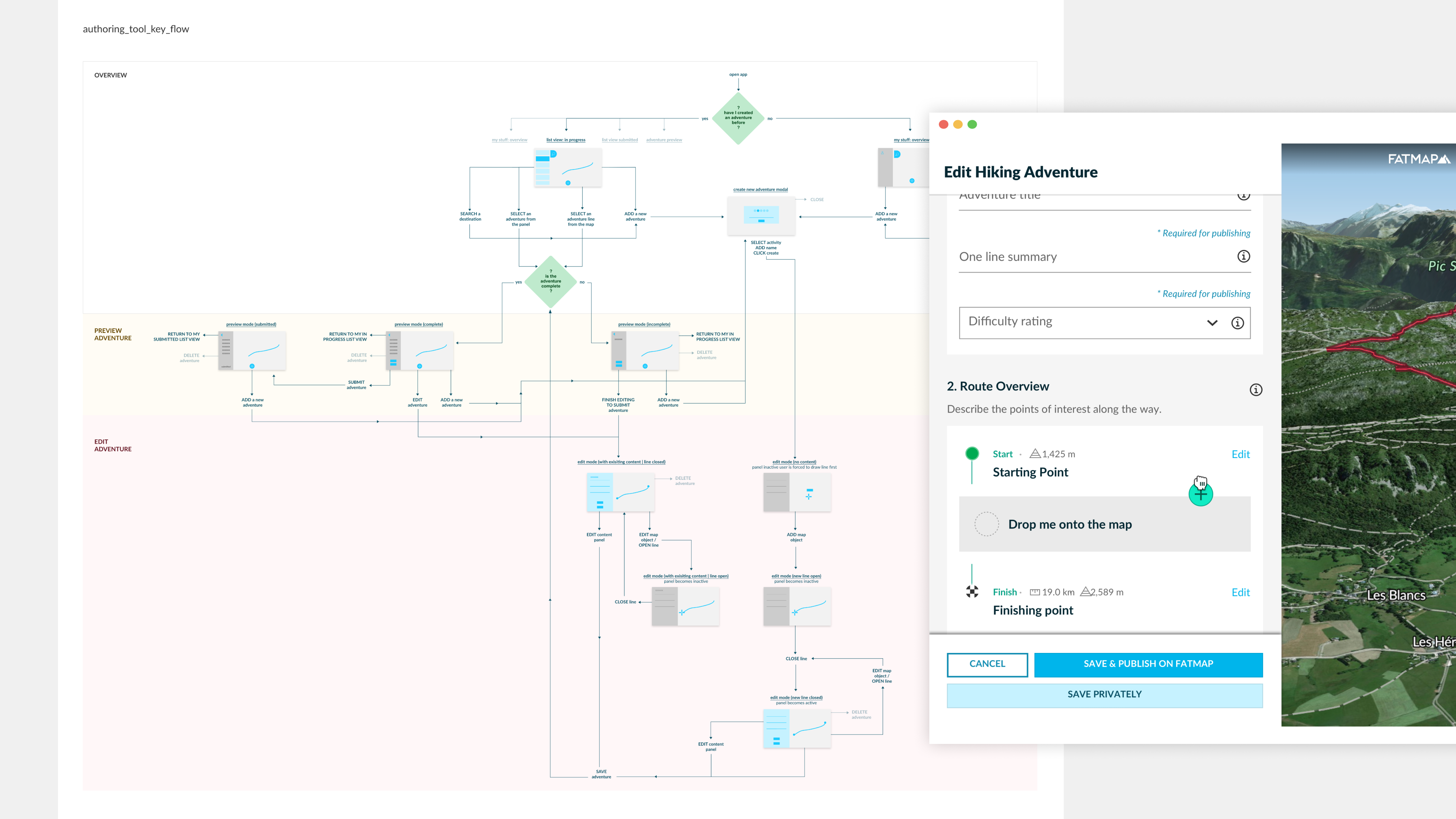This screenshot has width=1456, height=819.
Task: Click 'SELECT an adventure line from the map'
Action: coord(581,219)
